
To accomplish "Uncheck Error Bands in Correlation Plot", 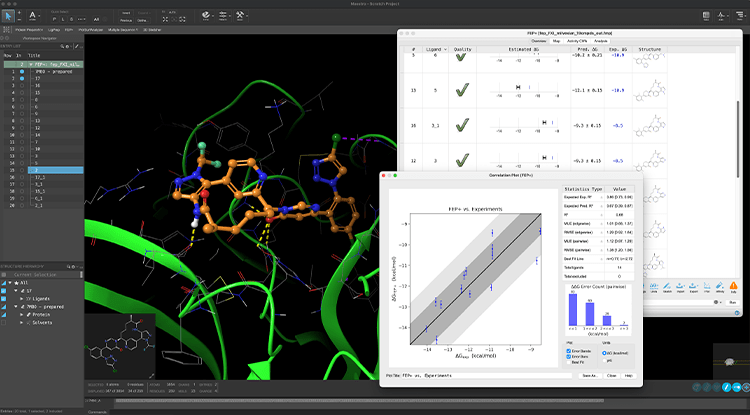I will [x=568, y=351].
